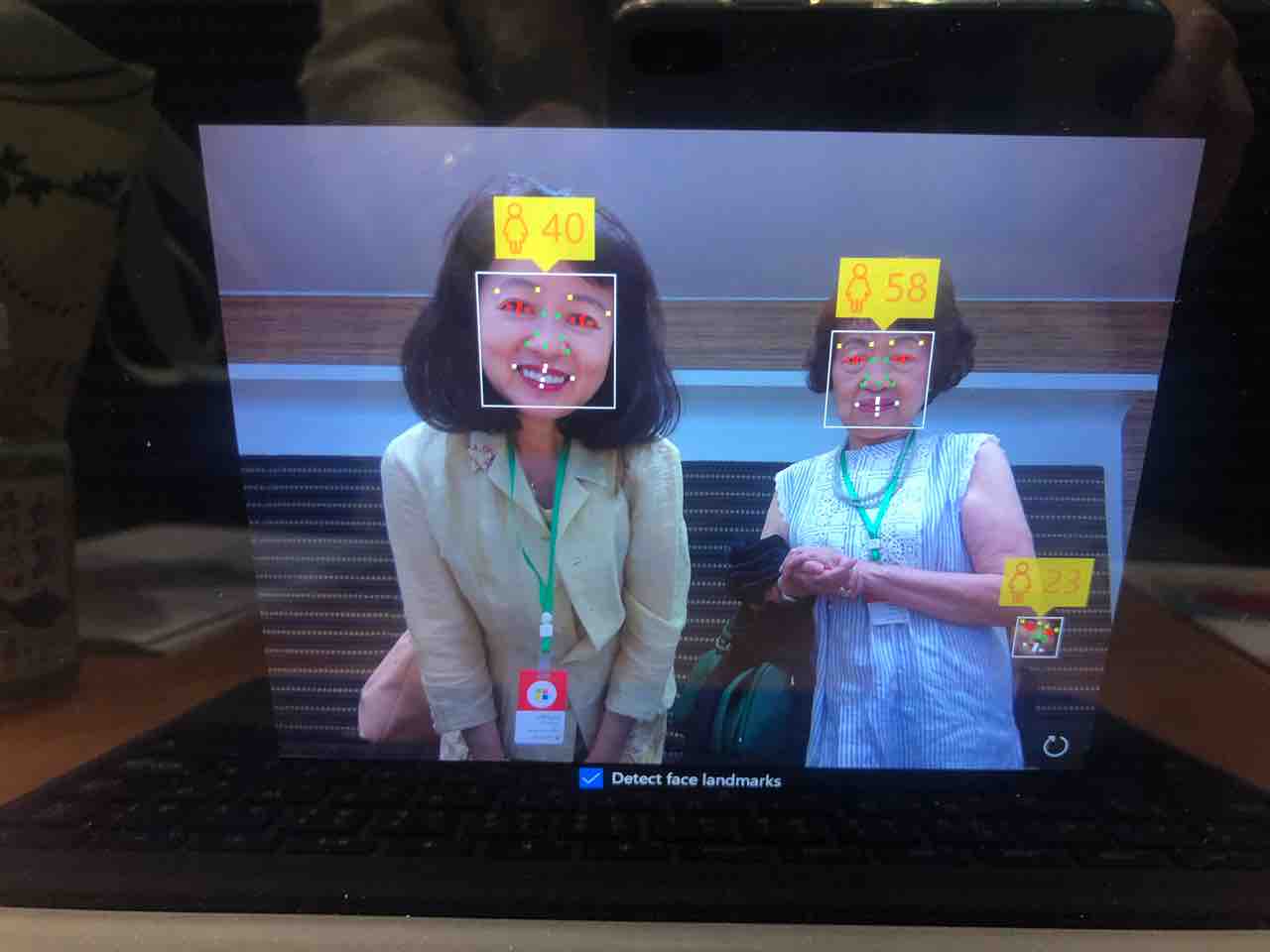Click the number 40 in the age label
This screenshot has height=952, width=1270.
tap(564, 228)
